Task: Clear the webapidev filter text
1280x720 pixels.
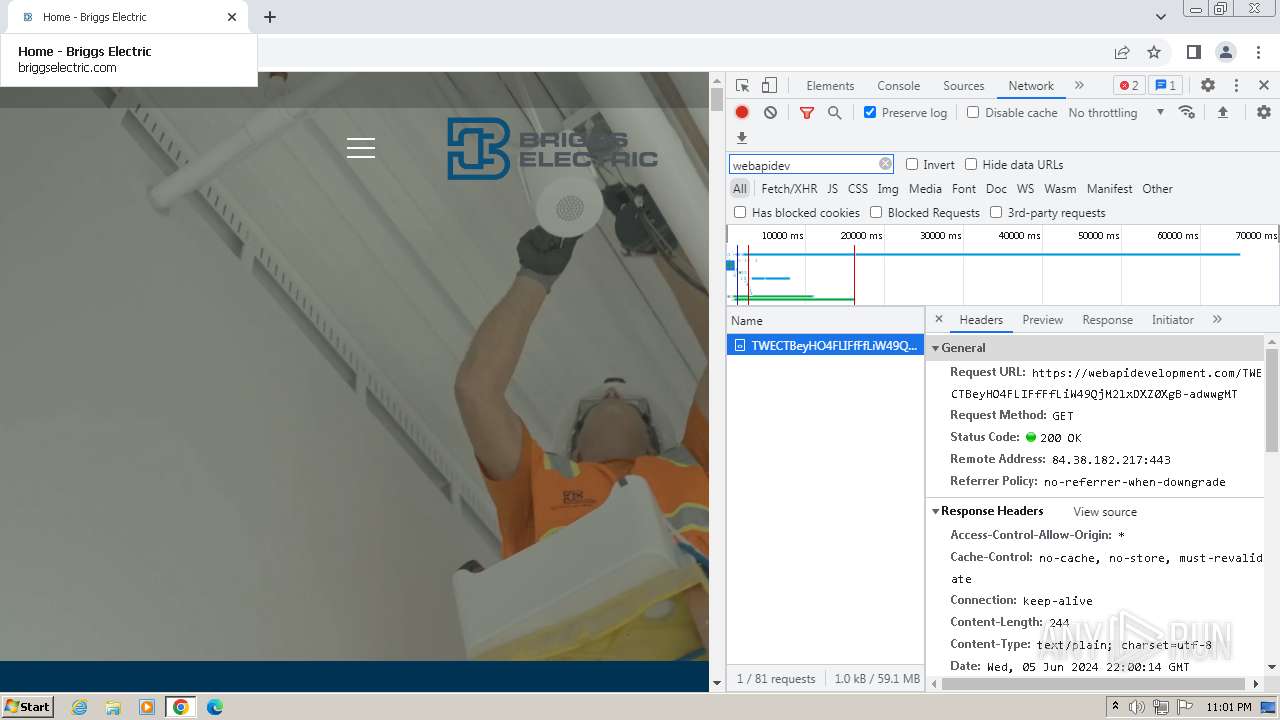Action: (x=885, y=164)
